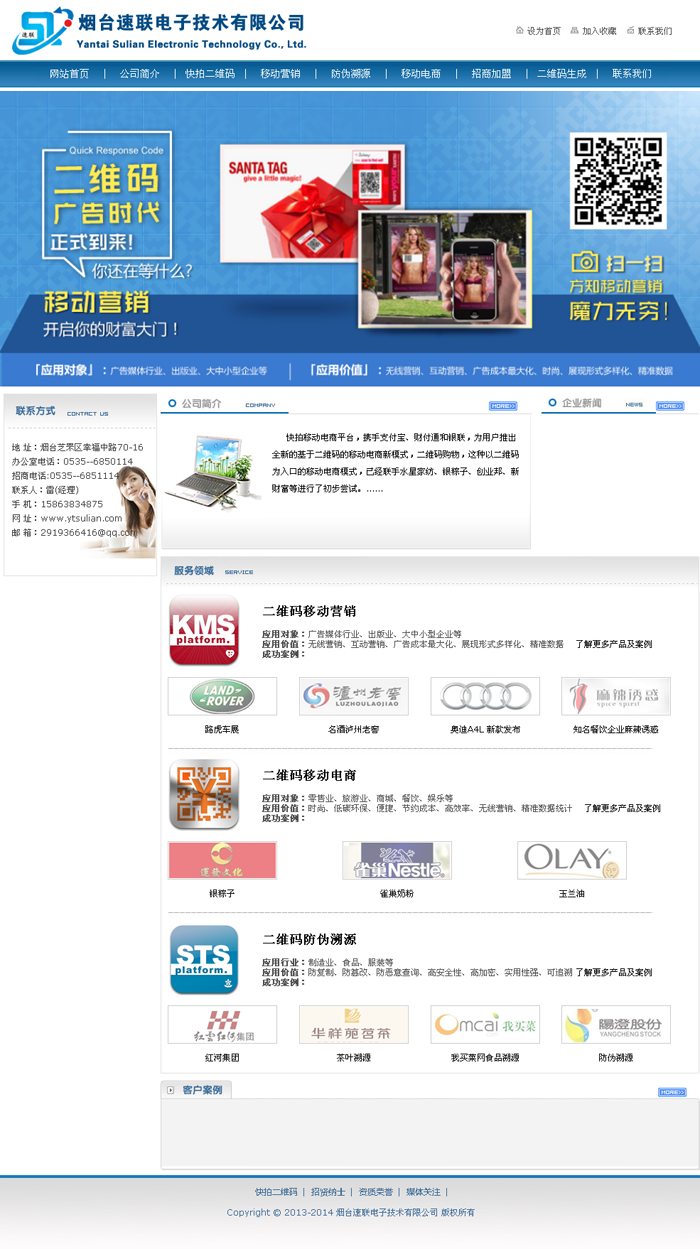Click the Sulian company logo

pyautogui.click(x=43, y=30)
